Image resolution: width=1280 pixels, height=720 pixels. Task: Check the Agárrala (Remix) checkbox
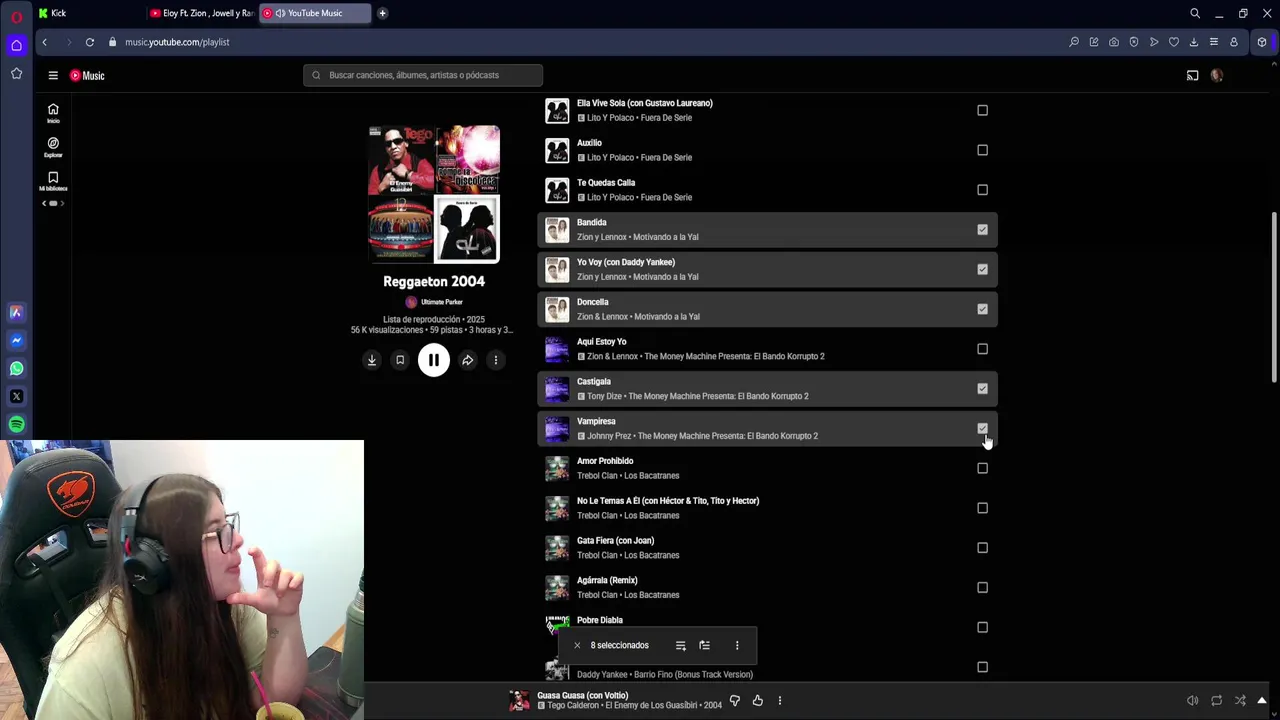(x=982, y=588)
